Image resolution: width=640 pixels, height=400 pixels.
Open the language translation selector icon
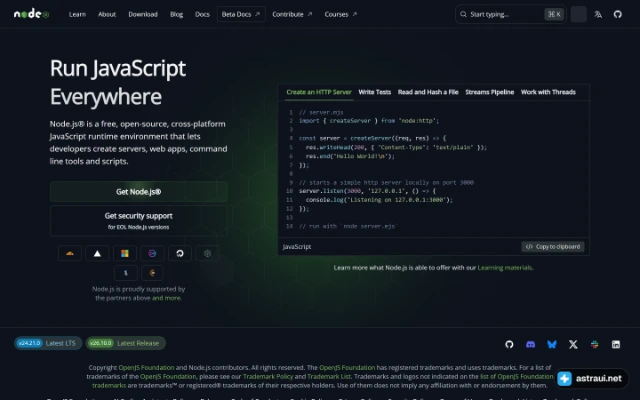pos(598,14)
